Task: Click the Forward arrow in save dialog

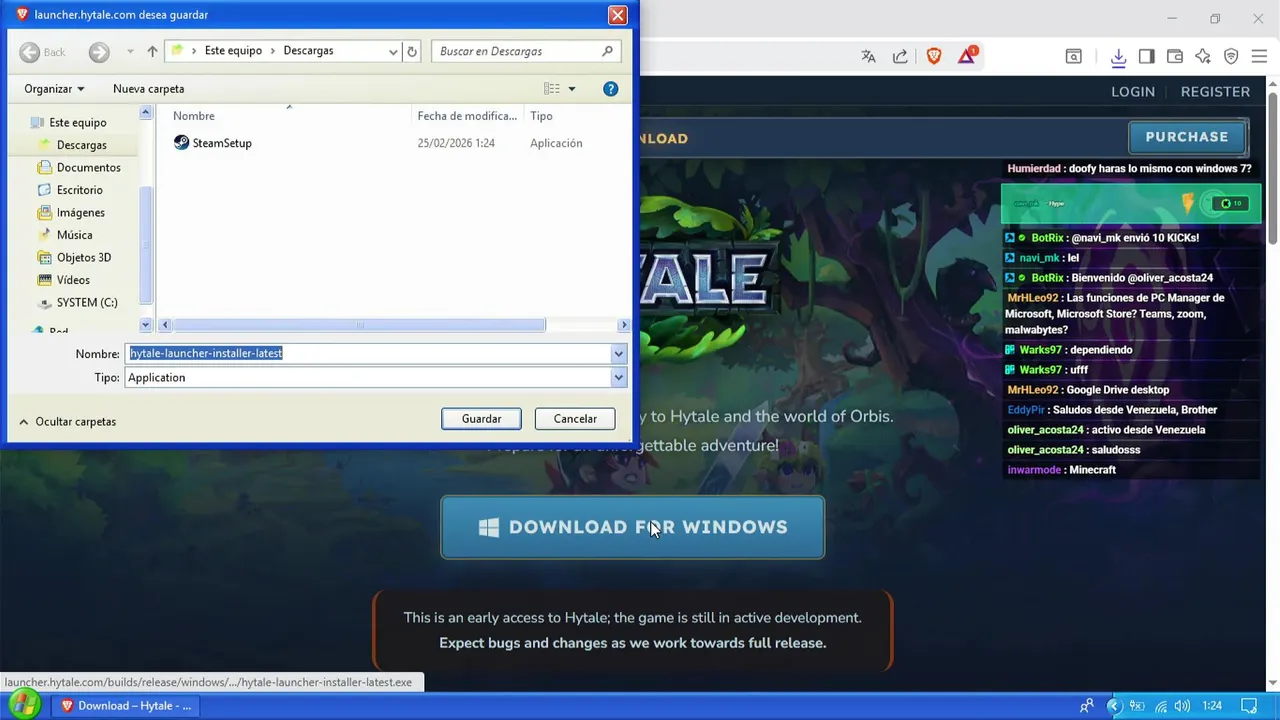Action: point(98,51)
